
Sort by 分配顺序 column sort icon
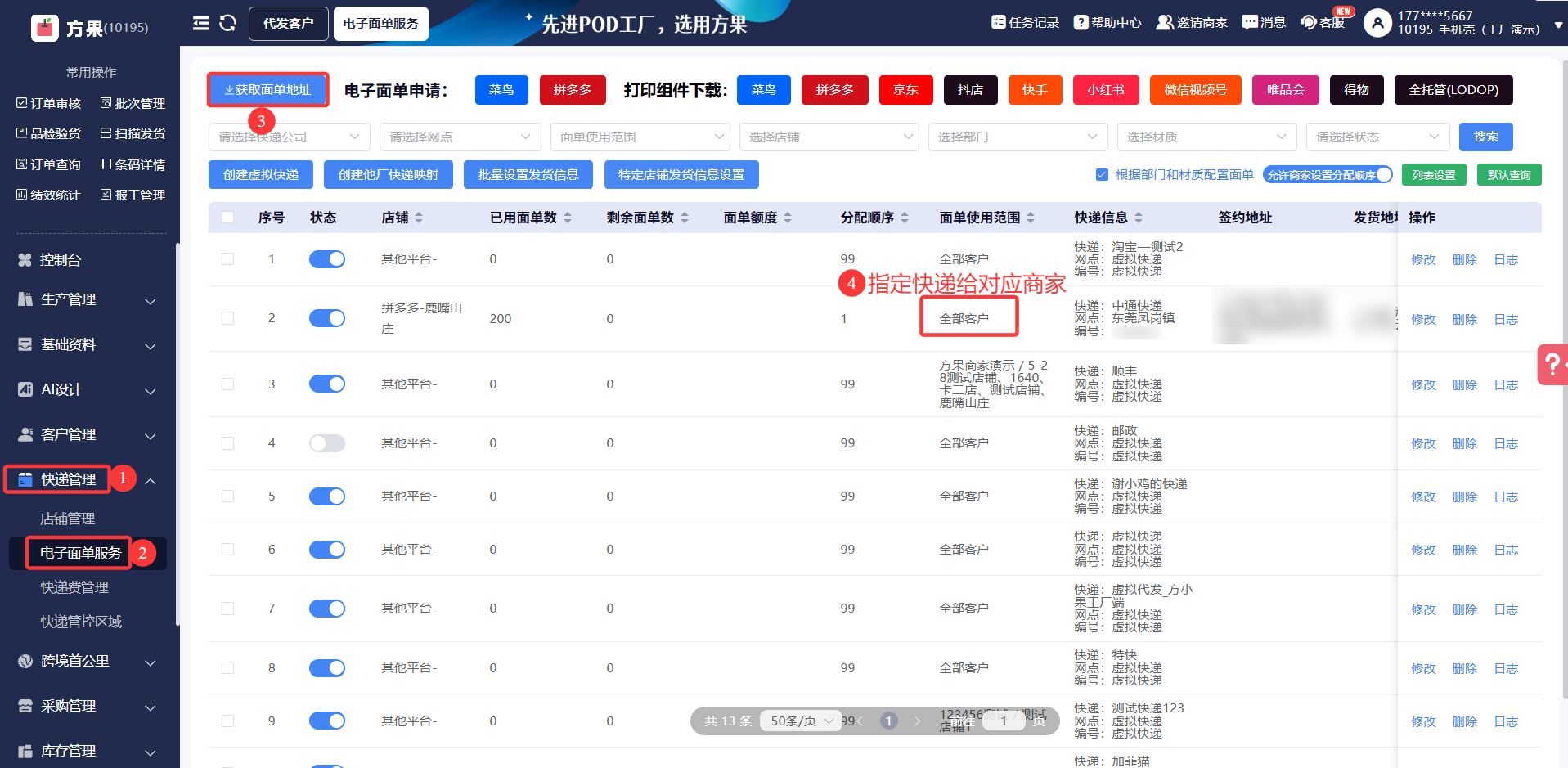point(905,218)
